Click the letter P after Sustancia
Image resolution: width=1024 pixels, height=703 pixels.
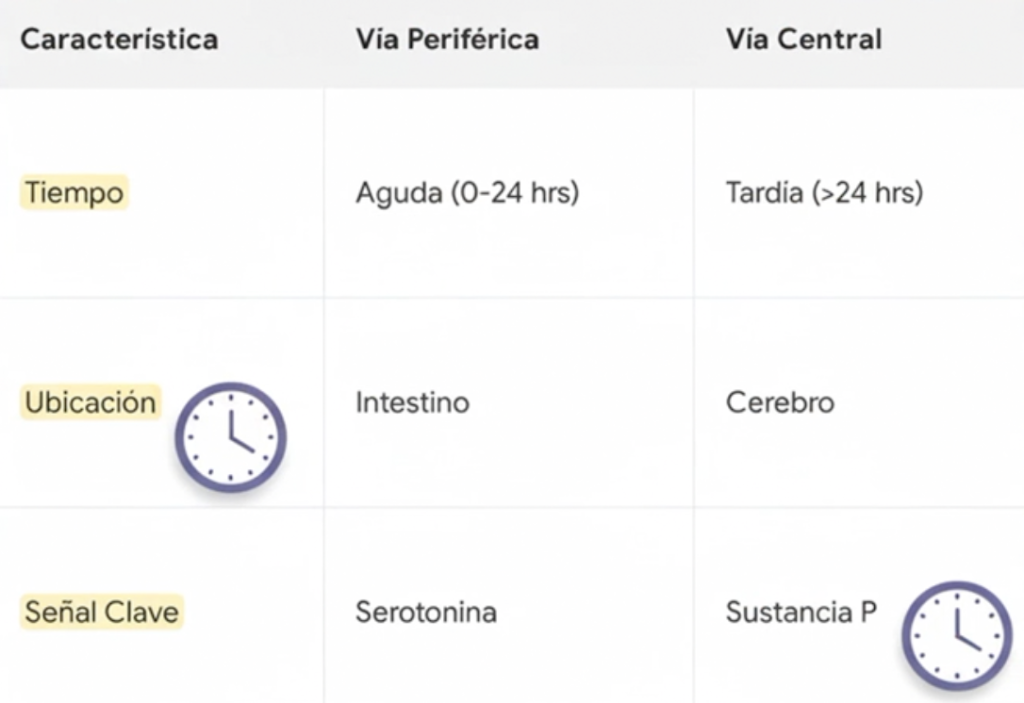click(x=868, y=612)
